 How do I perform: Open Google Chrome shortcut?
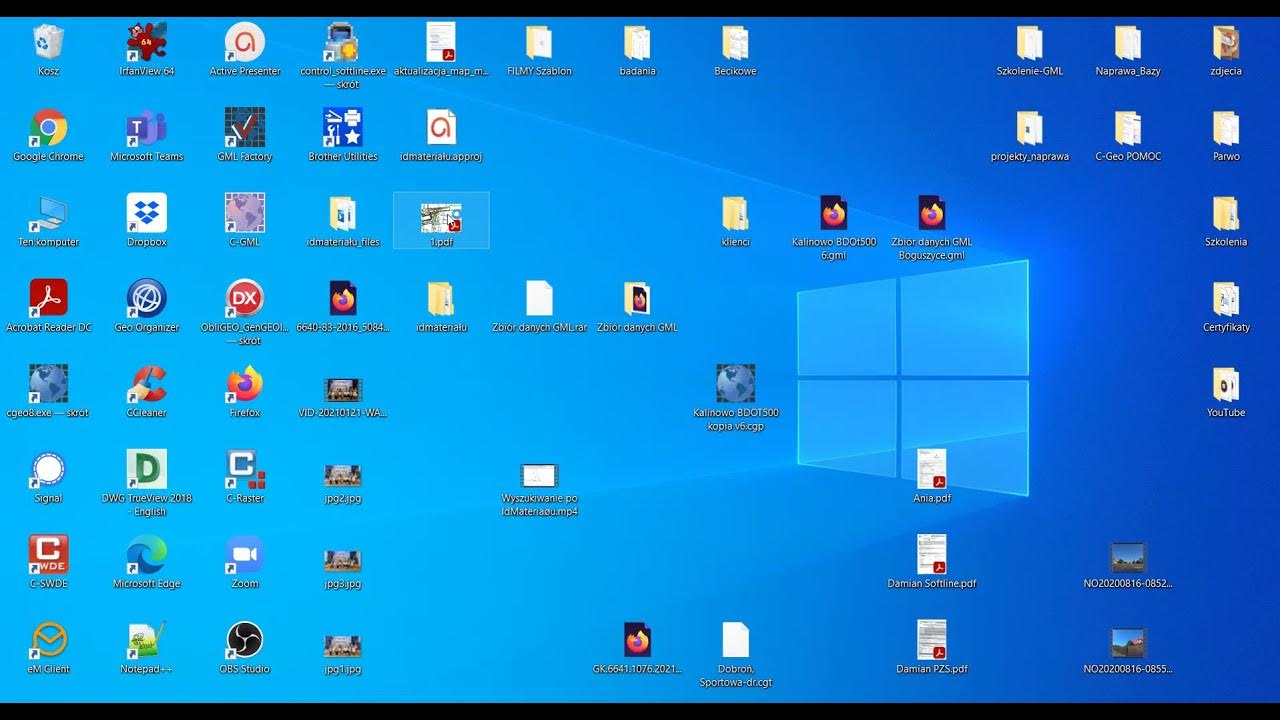pos(48,128)
